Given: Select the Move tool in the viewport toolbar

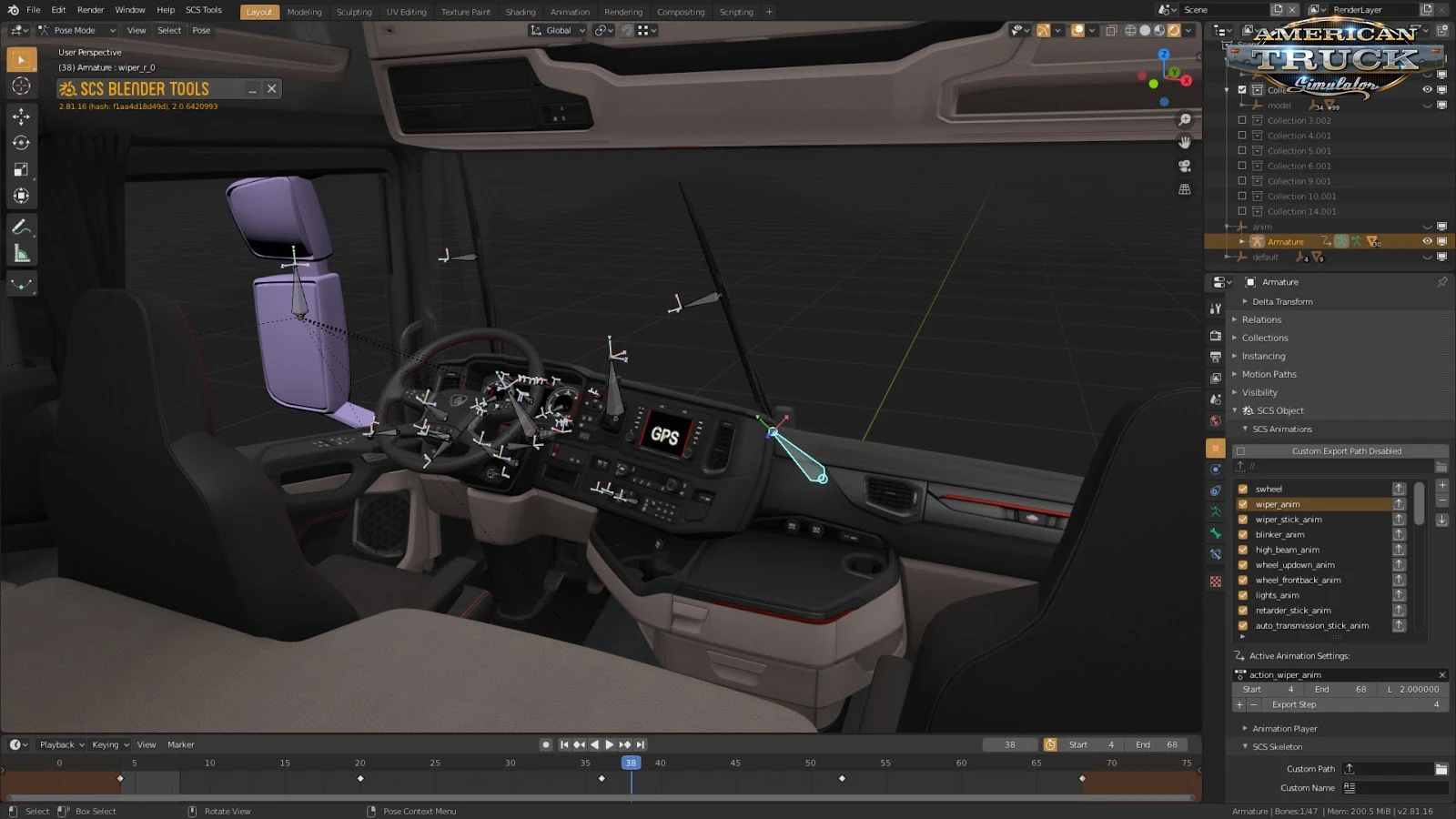Looking at the screenshot, I should coord(22,115).
